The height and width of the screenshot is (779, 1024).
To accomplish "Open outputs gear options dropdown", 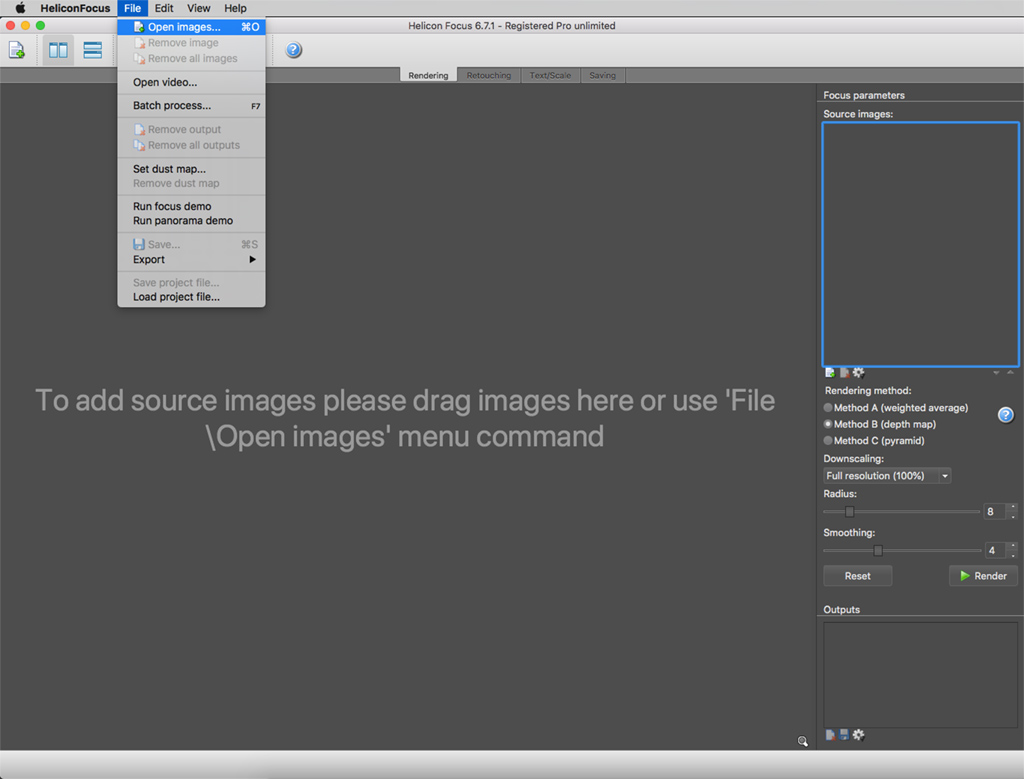I will [858, 735].
